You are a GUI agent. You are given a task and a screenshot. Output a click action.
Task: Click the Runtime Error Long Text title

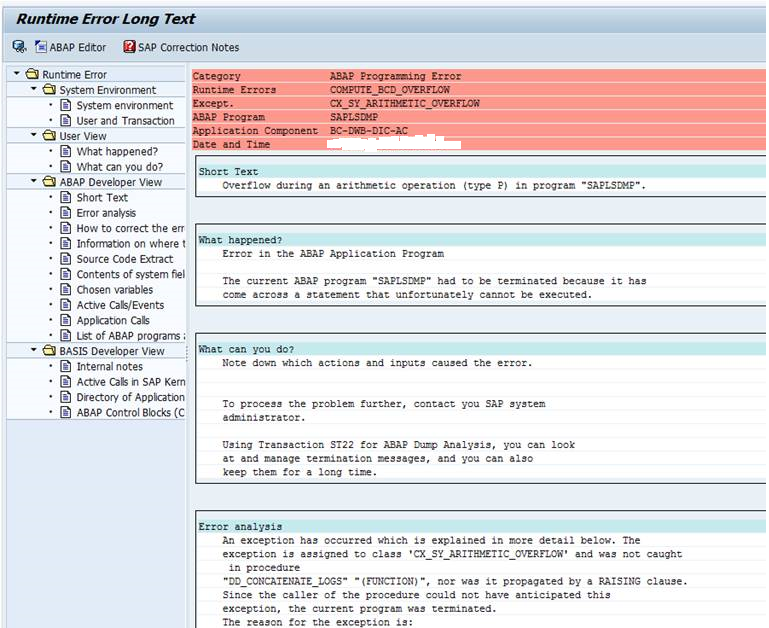(105, 19)
